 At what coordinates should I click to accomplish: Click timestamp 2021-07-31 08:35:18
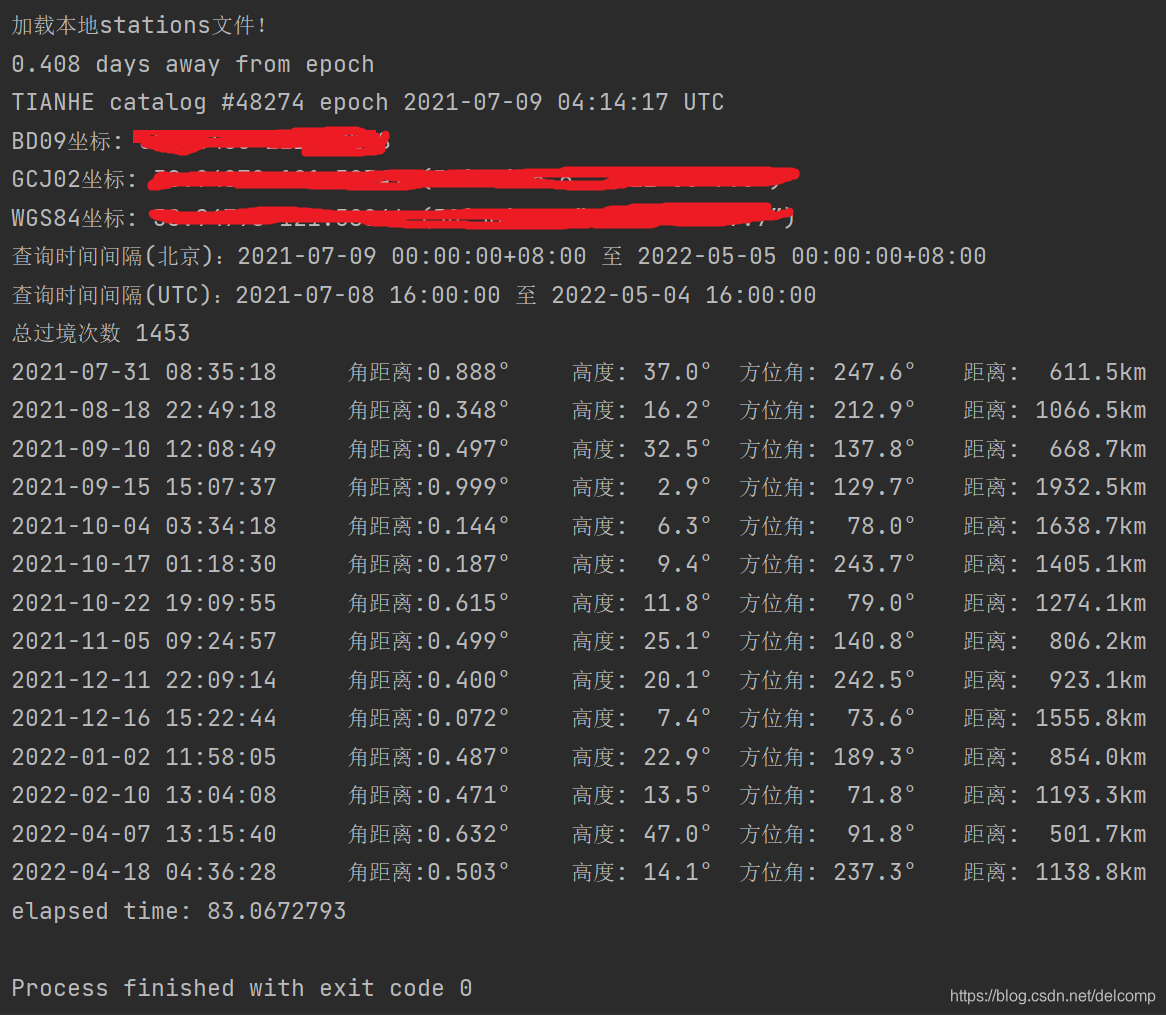click(x=144, y=372)
